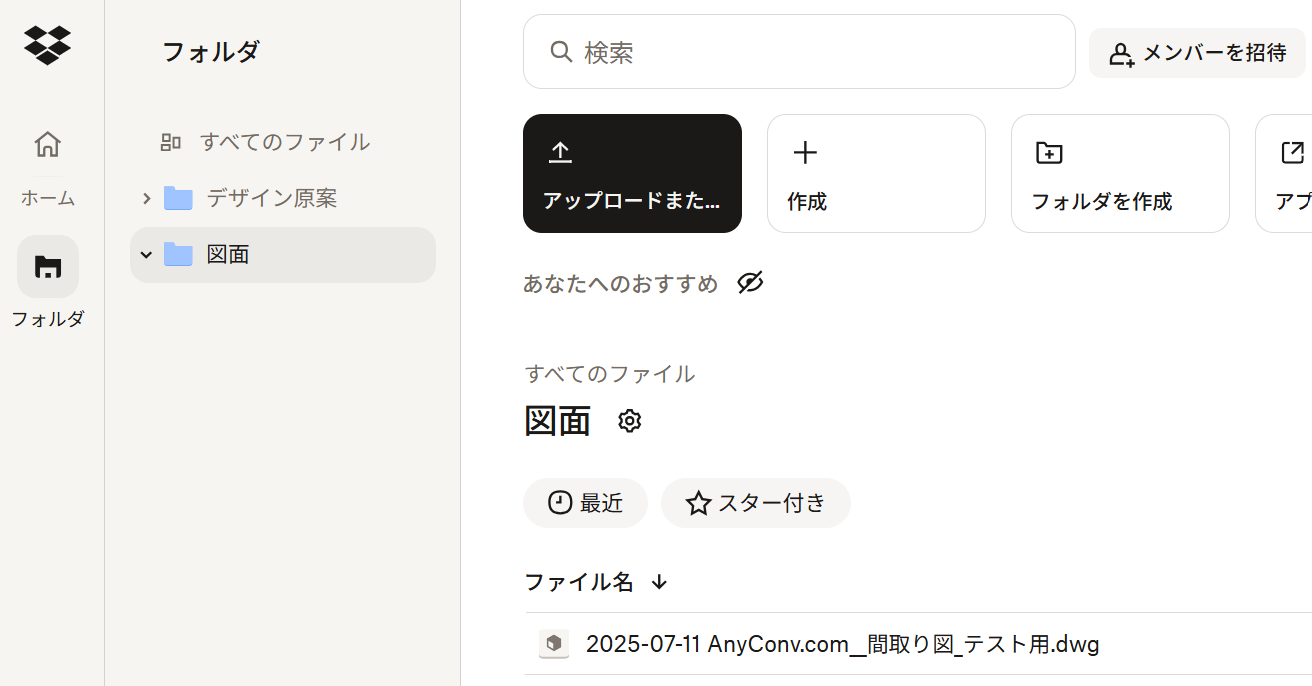
Task: Toggle the スター付き filter chip
Action: pos(756,503)
